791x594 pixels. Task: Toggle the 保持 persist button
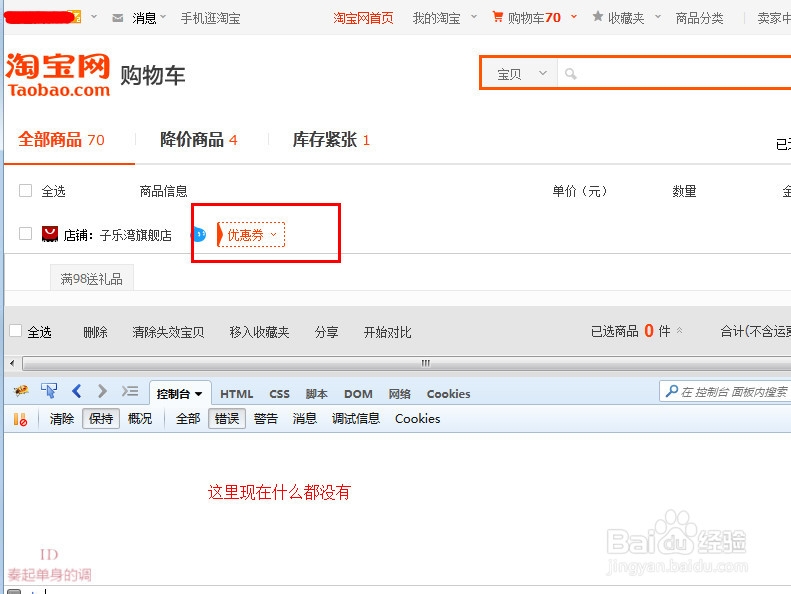click(x=101, y=419)
